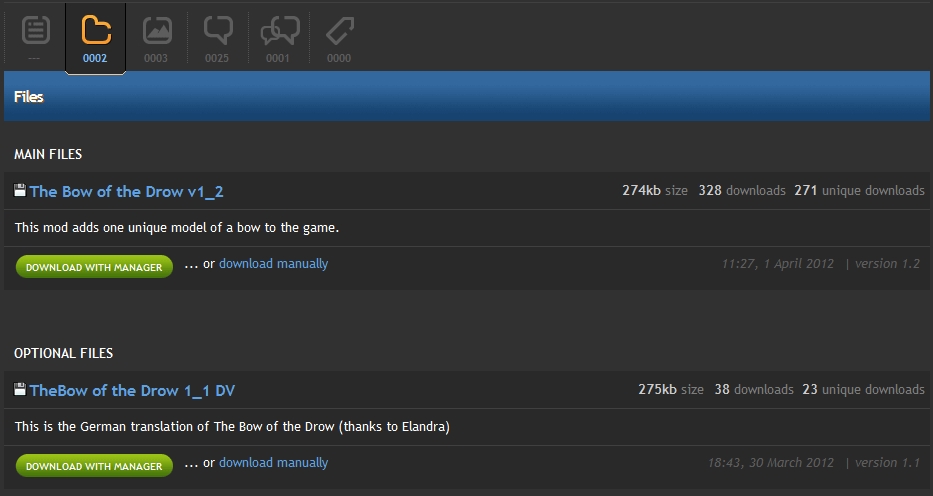Image resolution: width=933 pixels, height=496 pixels.
Task: Open the description tab icon
Action: (36, 30)
